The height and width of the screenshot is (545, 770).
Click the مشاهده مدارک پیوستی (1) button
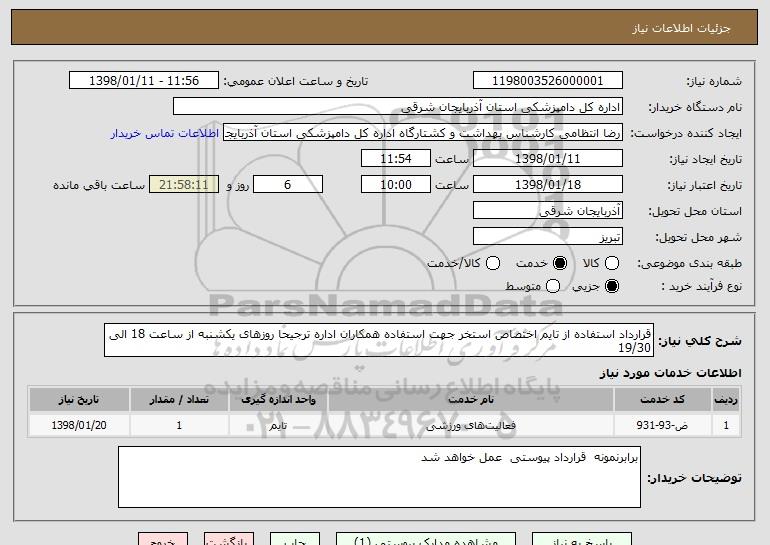coord(426,539)
